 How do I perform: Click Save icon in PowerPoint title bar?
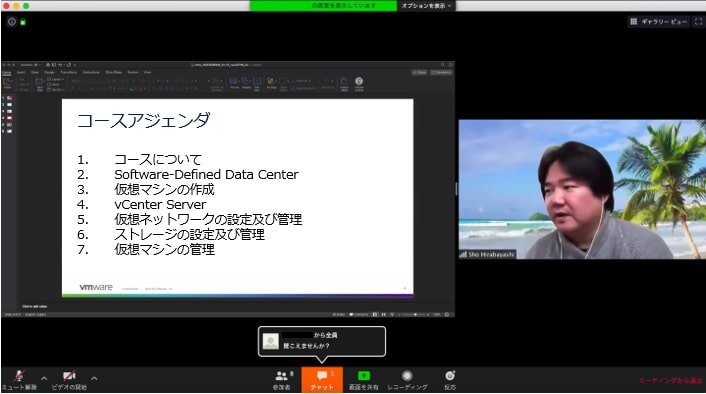(54, 65)
